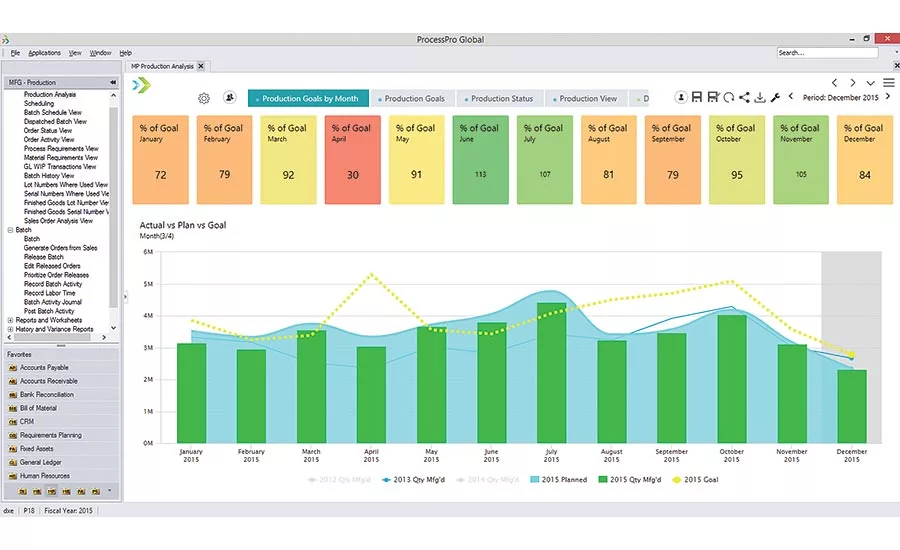
Task: Open the Help menu
Action: point(126,53)
